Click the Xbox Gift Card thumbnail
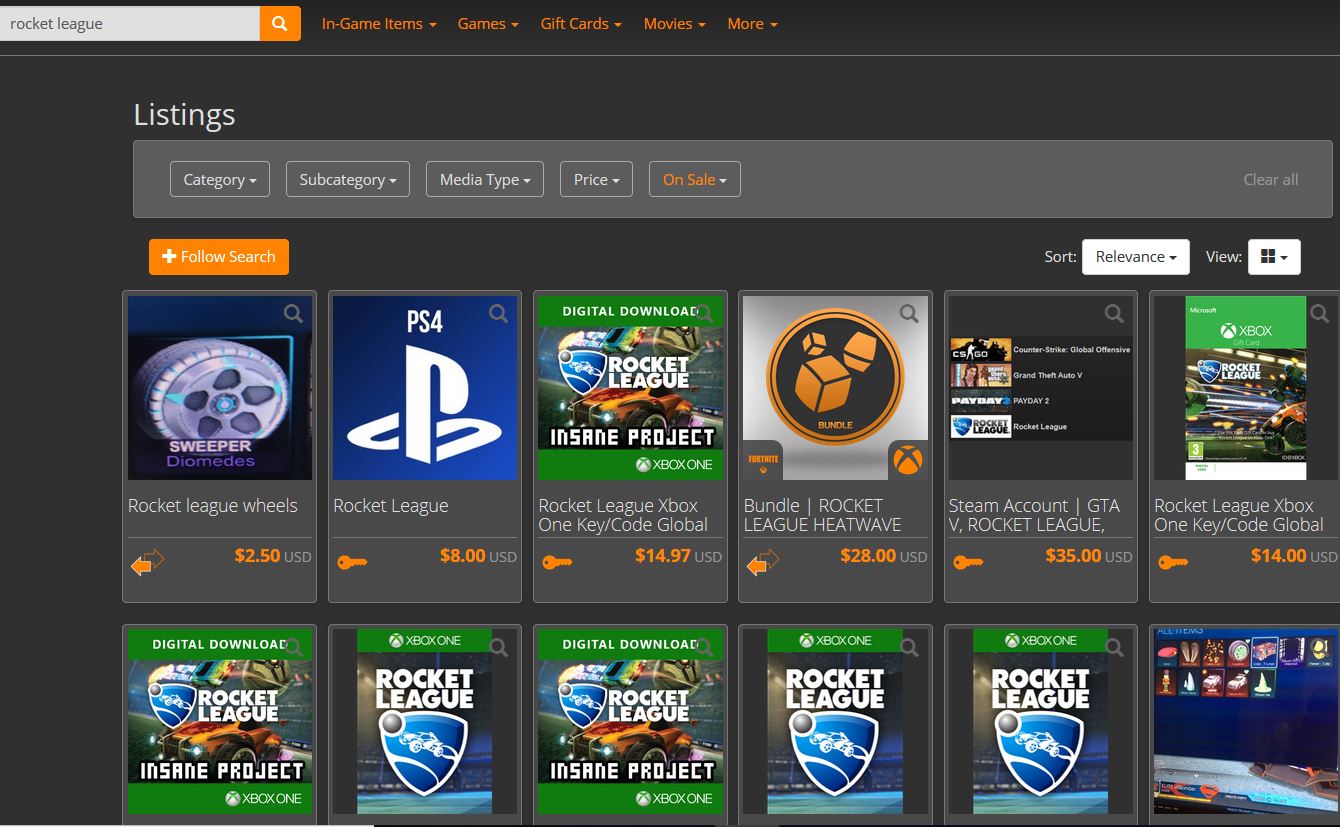This screenshot has height=827, width=1340. click(1246, 388)
